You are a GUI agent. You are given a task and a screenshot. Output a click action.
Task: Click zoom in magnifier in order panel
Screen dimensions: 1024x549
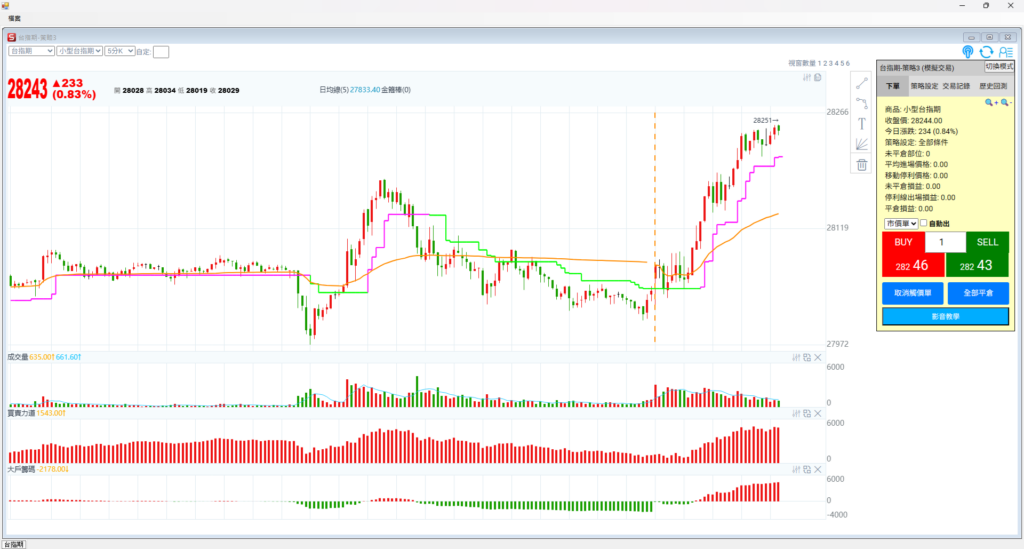pos(990,102)
